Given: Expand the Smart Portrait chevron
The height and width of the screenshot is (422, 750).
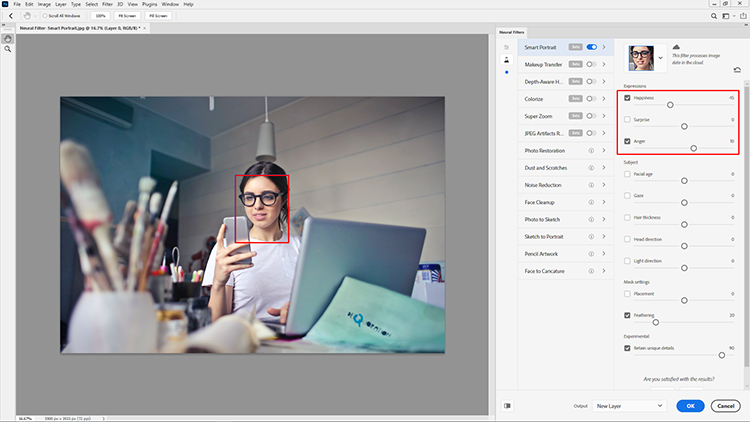Looking at the screenshot, I should pos(604,47).
